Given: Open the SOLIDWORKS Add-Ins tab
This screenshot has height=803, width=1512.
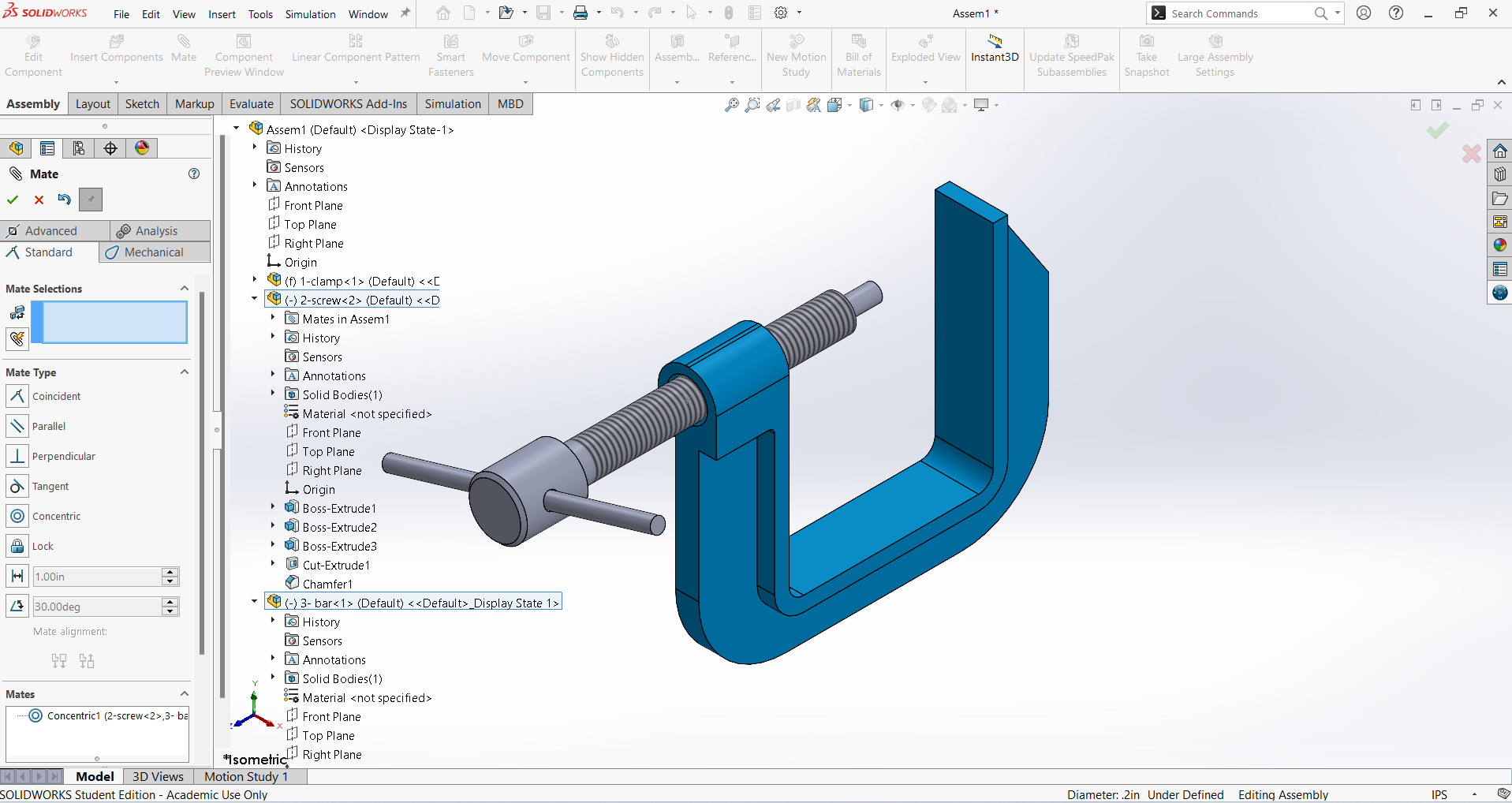Looking at the screenshot, I should coord(349,104).
